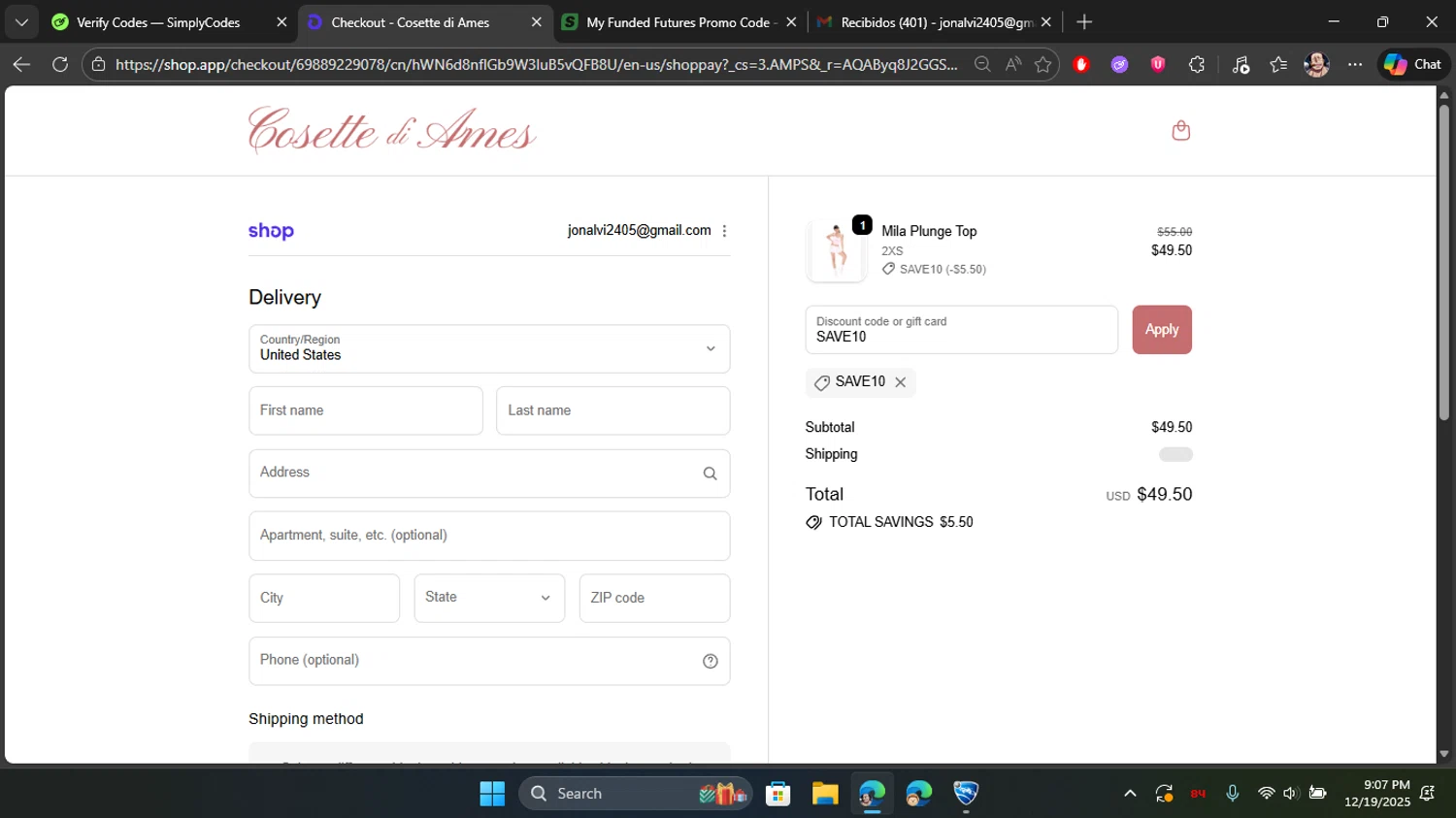The height and width of the screenshot is (818, 1456).
Task: Open account options next to jonalvi2405@gmail.com
Action: [724, 231]
